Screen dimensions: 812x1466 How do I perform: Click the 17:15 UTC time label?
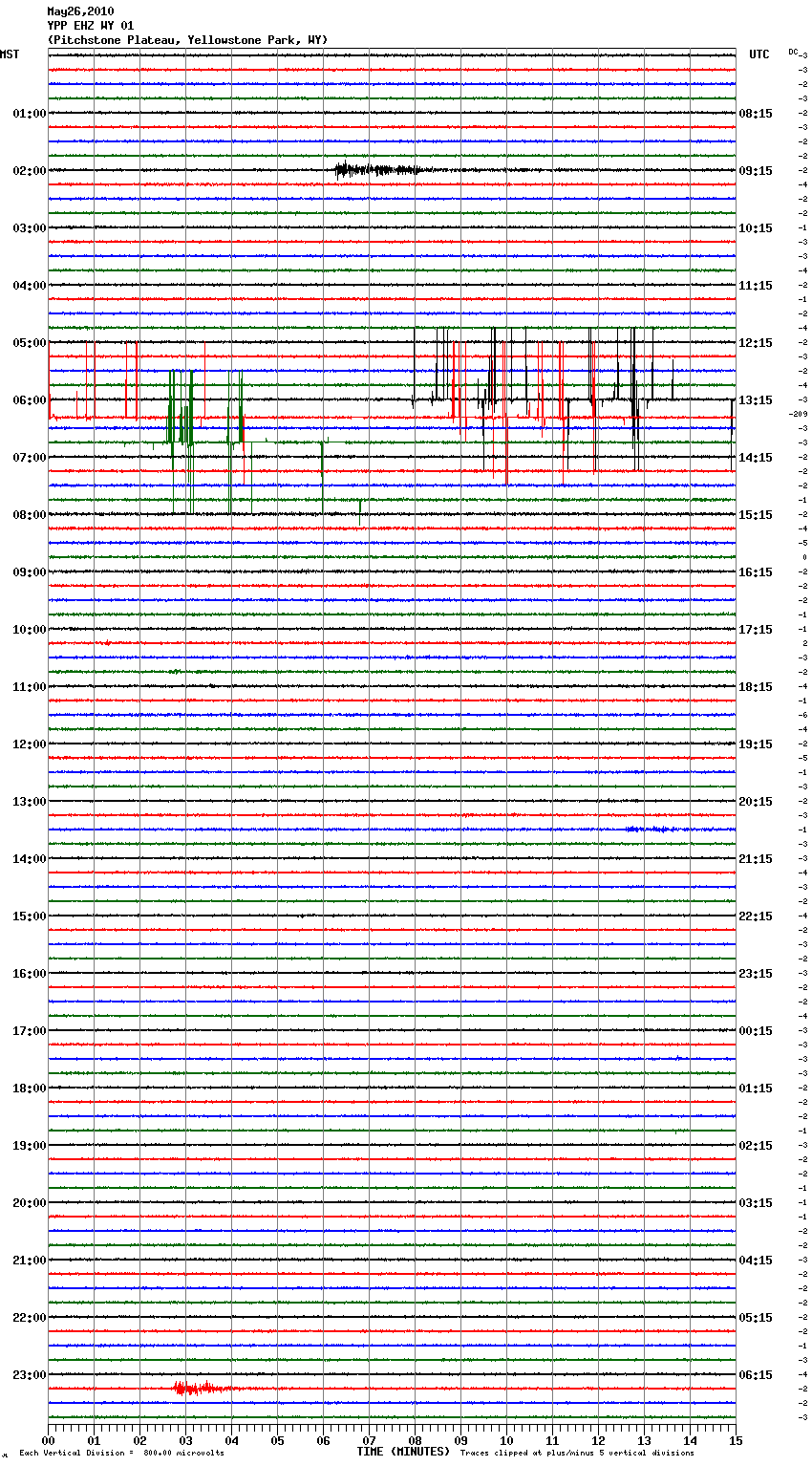coord(756,630)
